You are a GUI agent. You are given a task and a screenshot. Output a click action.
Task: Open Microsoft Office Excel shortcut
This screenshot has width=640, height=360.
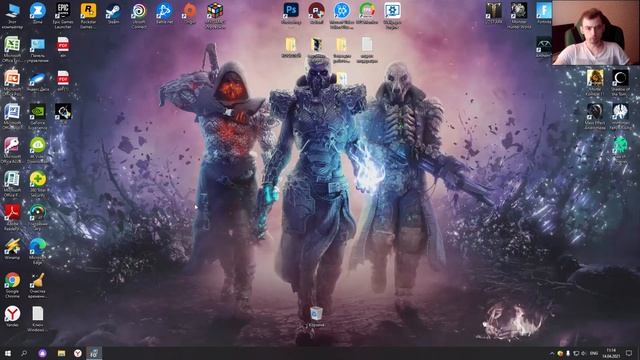point(12,44)
